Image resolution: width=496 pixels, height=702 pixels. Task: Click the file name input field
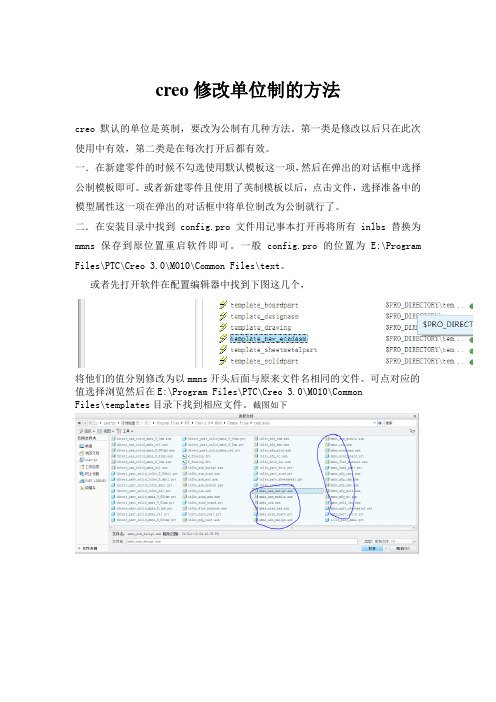pyautogui.click(x=241, y=541)
